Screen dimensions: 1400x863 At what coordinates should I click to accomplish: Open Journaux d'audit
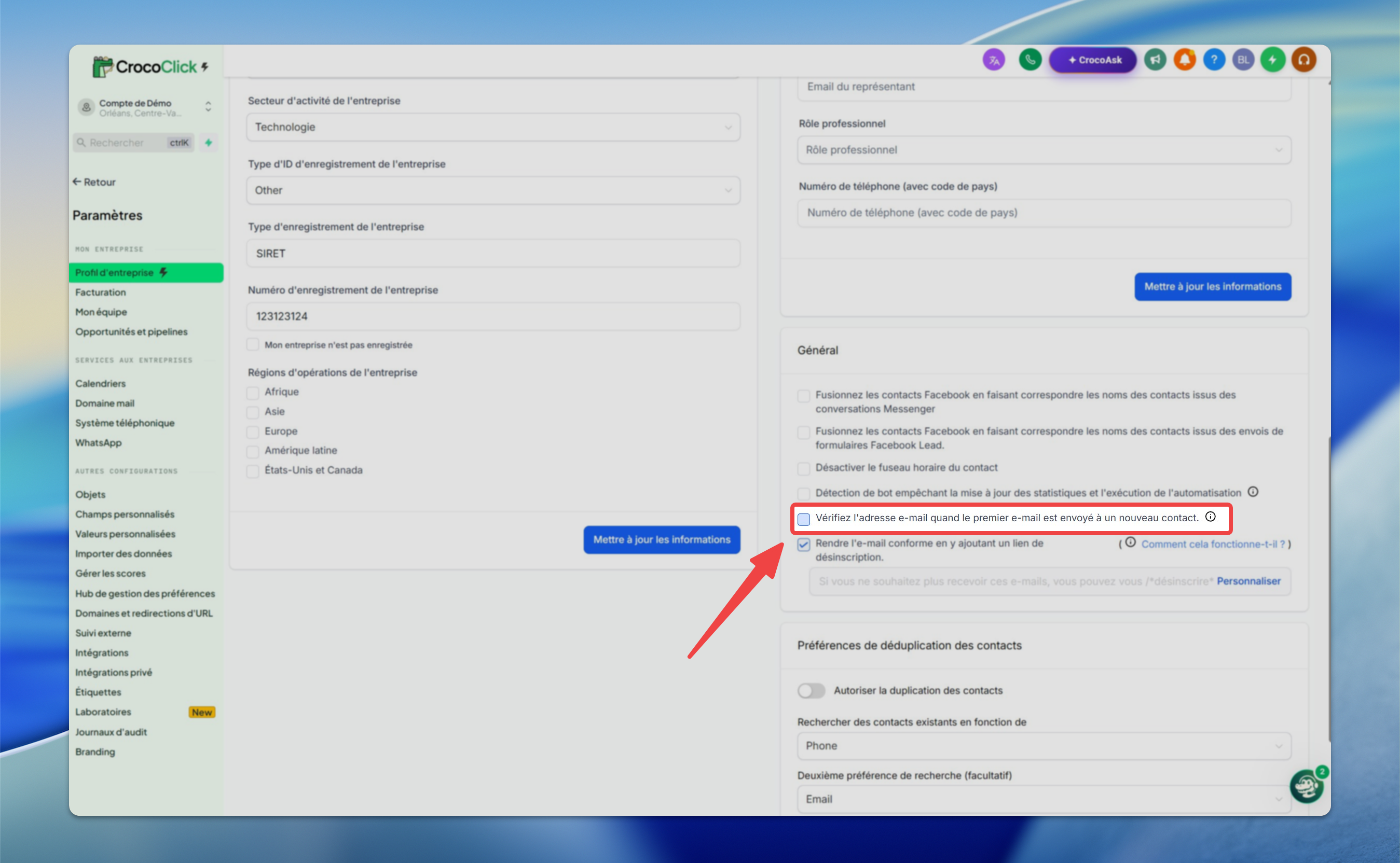coord(111,732)
